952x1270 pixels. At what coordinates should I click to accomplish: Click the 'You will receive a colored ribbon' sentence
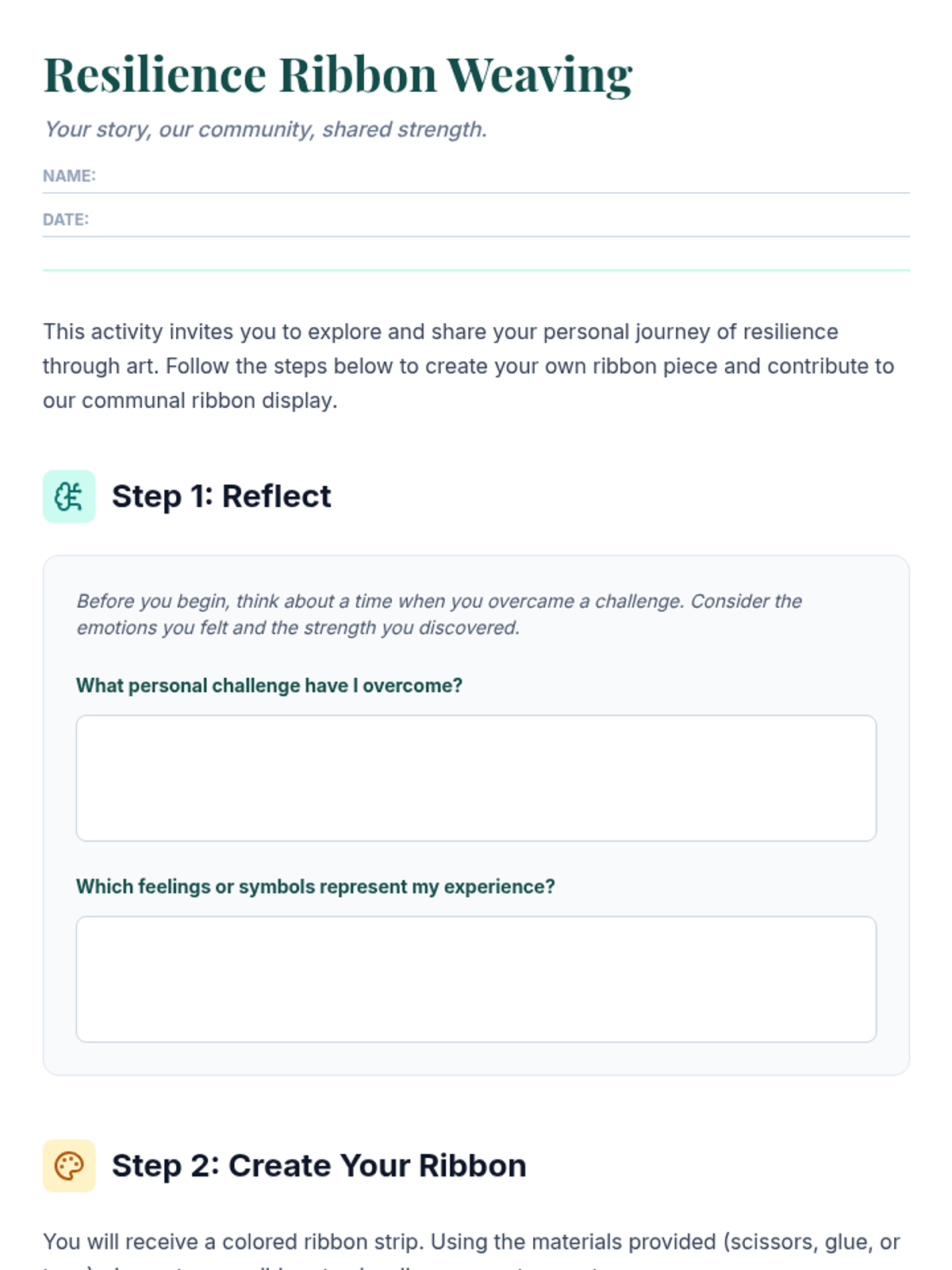point(471,1242)
